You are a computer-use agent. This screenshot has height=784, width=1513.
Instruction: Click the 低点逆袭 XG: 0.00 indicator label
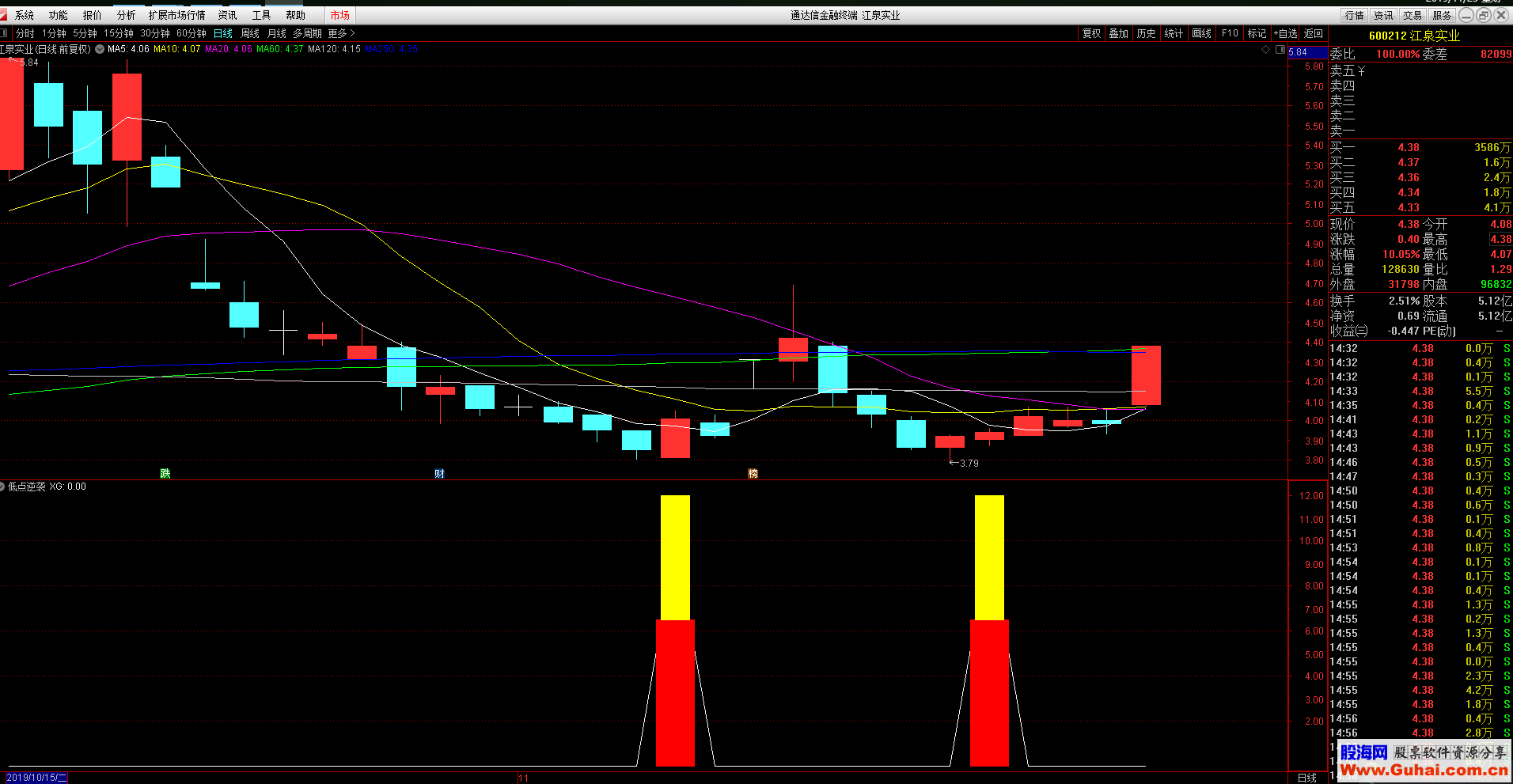click(x=47, y=487)
